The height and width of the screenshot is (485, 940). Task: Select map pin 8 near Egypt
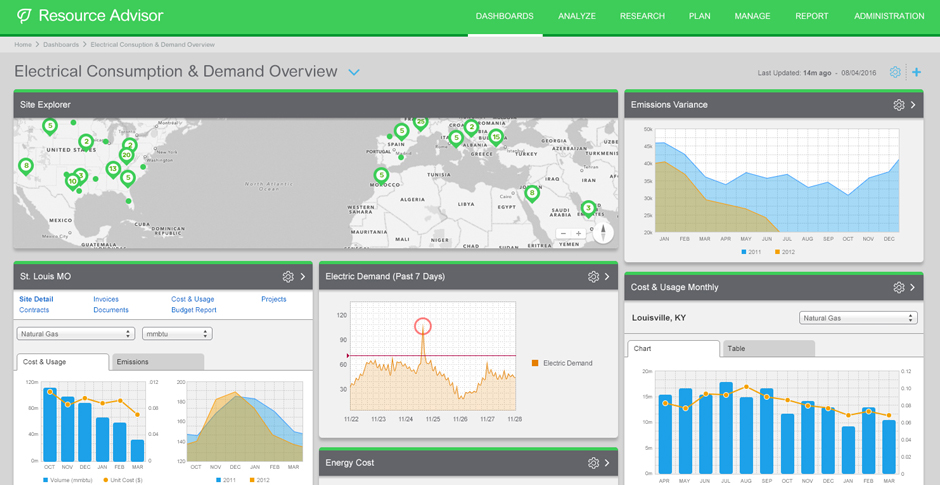pyautogui.click(x=532, y=194)
